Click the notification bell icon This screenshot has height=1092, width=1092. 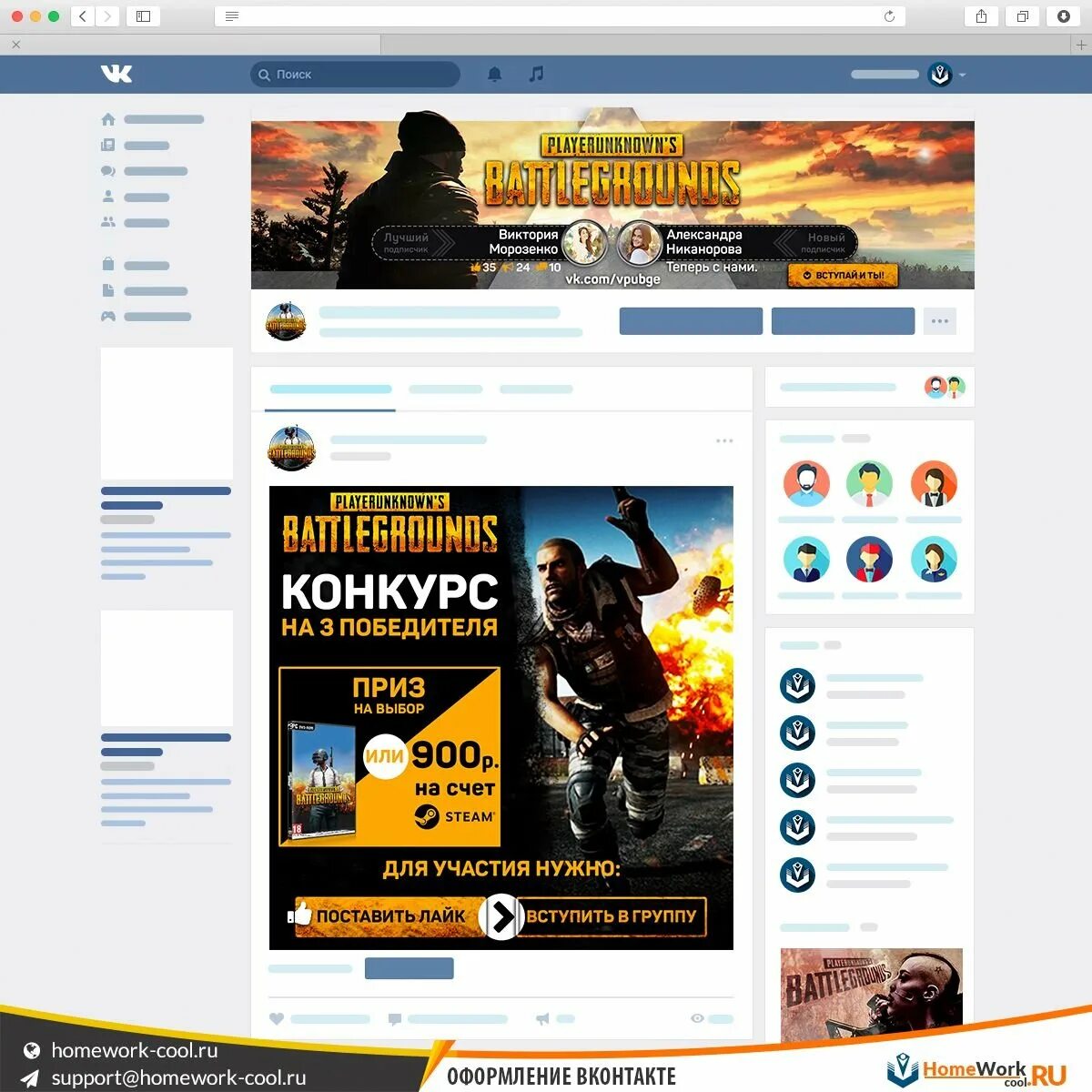point(495,75)
